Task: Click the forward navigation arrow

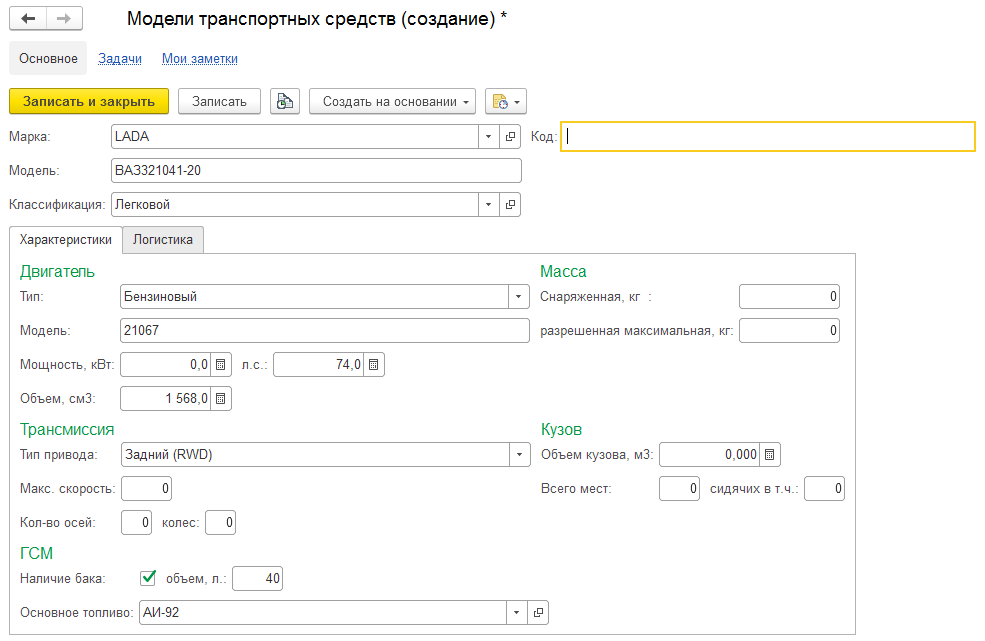Action: tap(64, 19)
